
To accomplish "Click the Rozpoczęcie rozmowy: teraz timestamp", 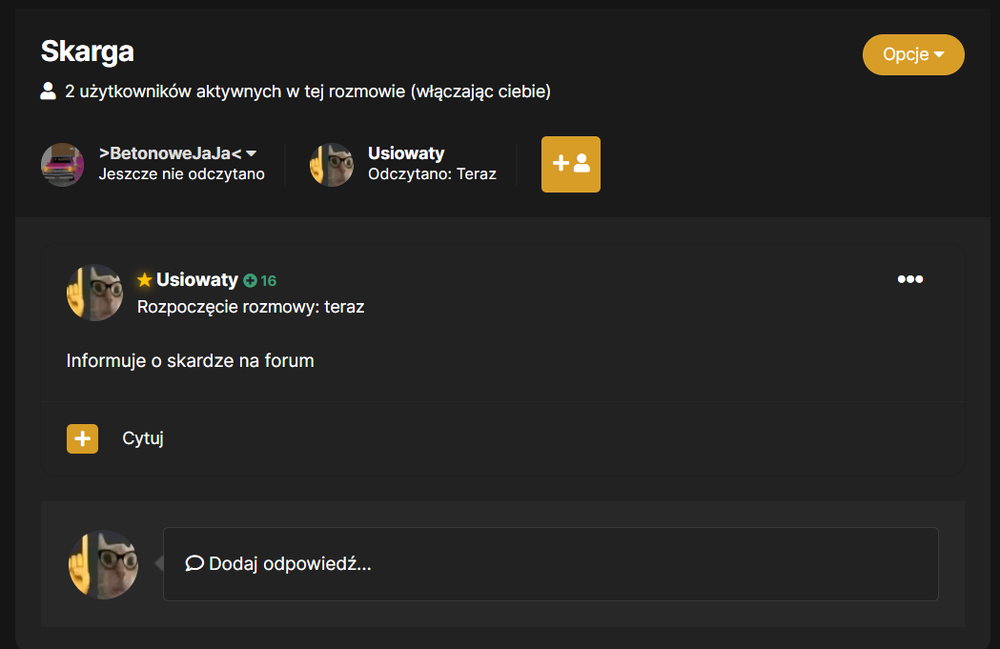I will 251,307.
